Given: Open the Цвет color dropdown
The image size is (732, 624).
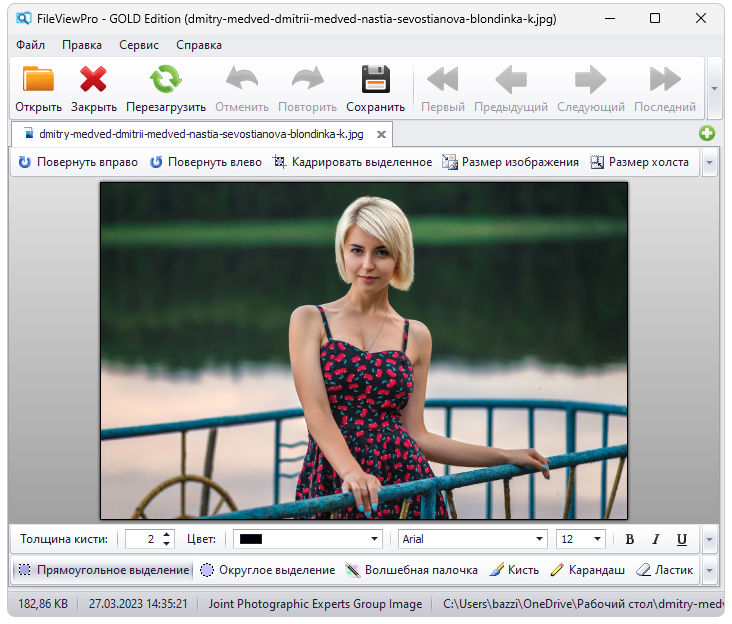Looking at the screenshot, I should [x=375, y=539].
